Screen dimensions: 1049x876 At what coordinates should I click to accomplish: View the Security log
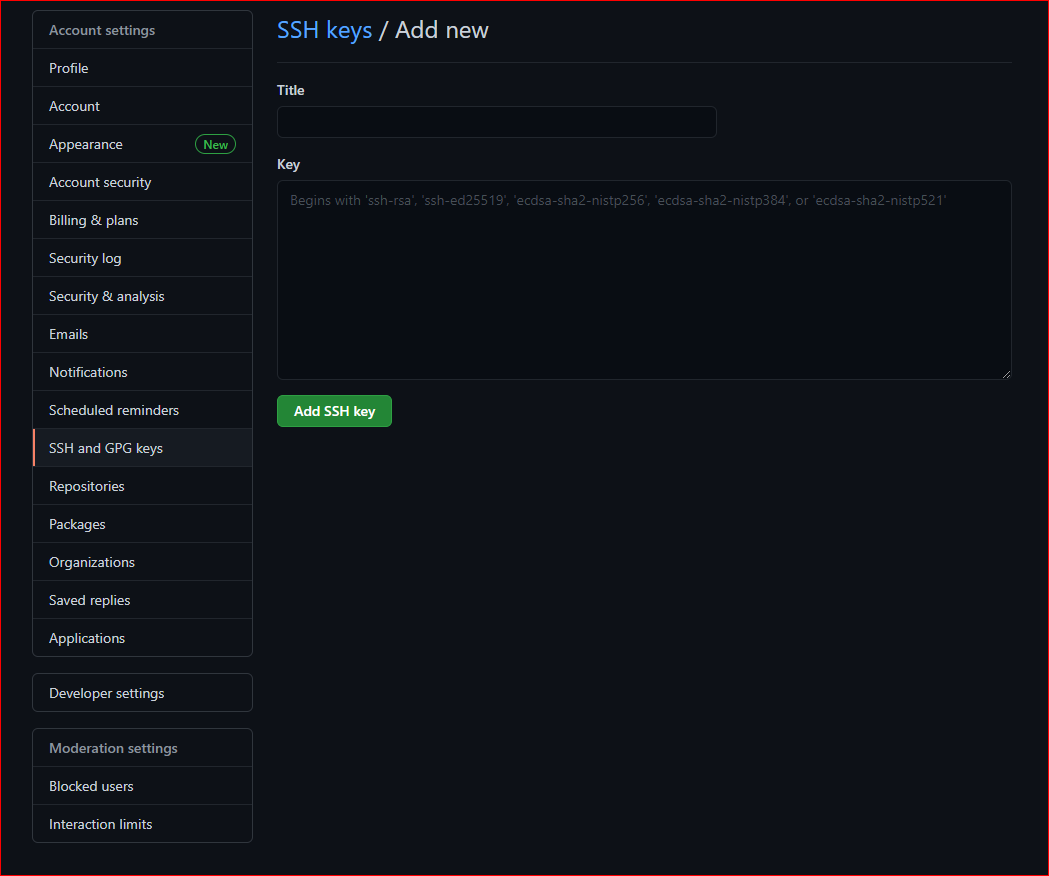(85, 258)
